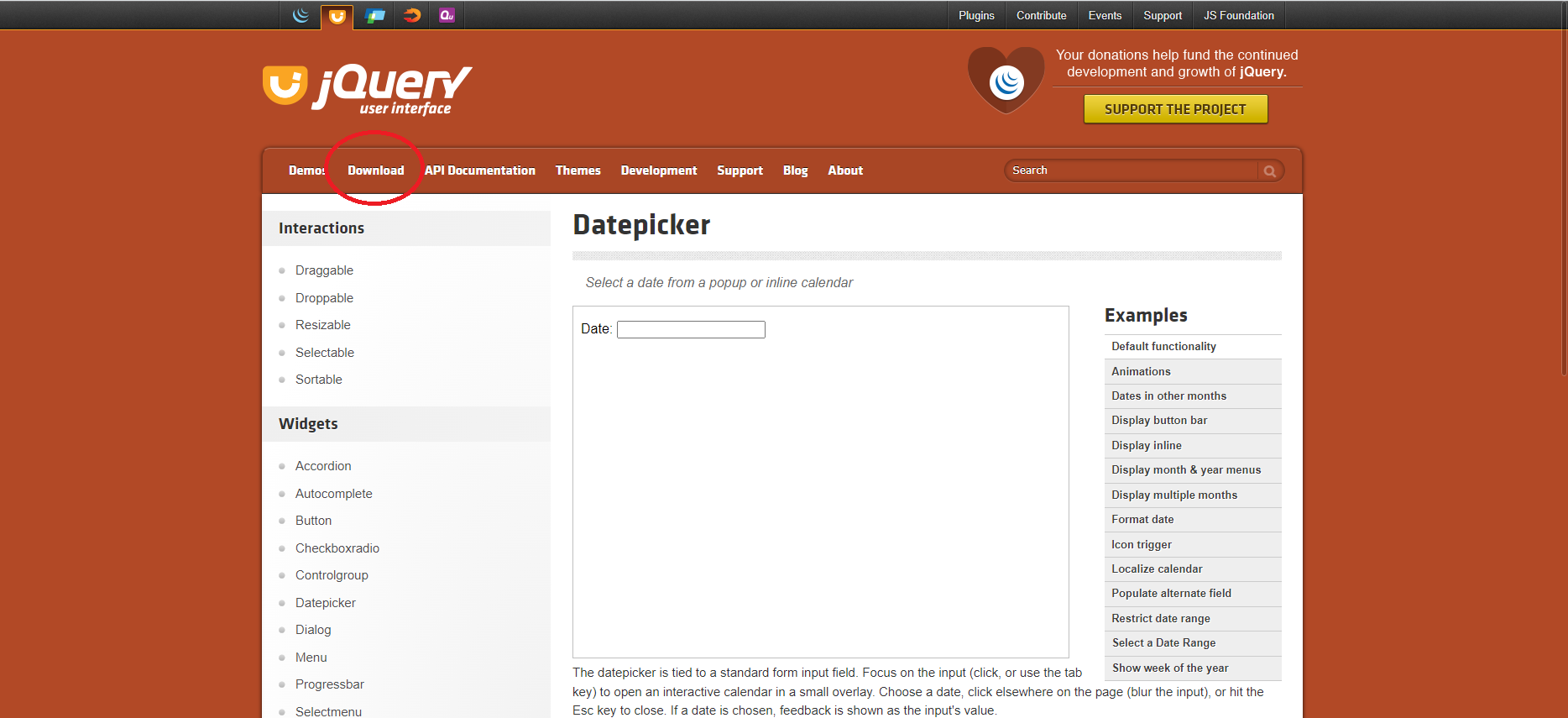Focus the Search field
The image size is (1568, 718).
1132,170
